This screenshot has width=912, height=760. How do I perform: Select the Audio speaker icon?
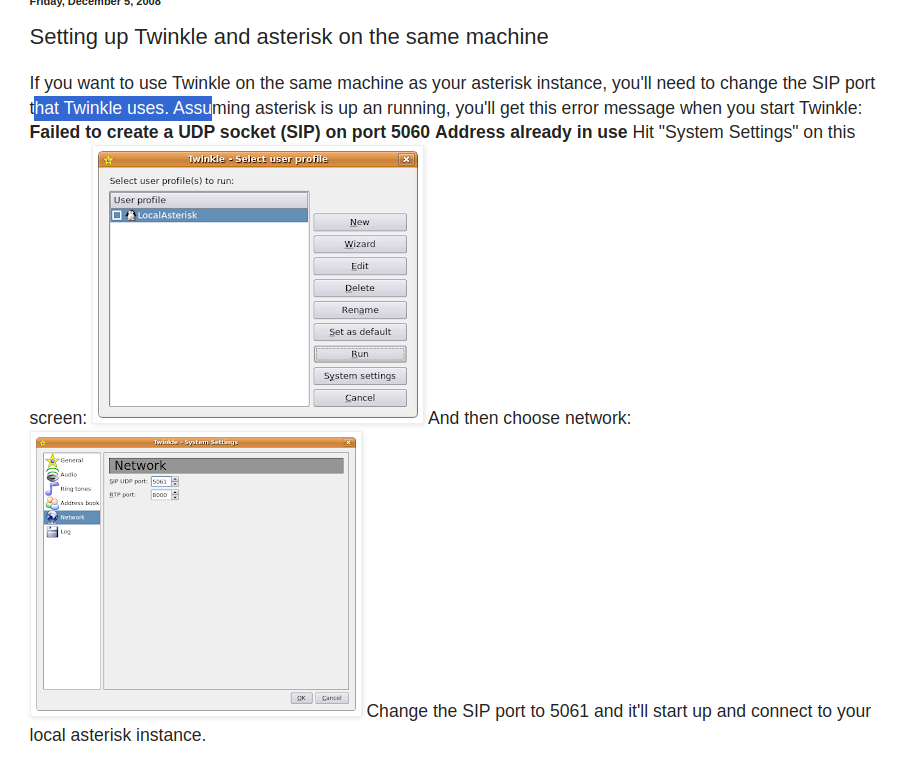52,475
